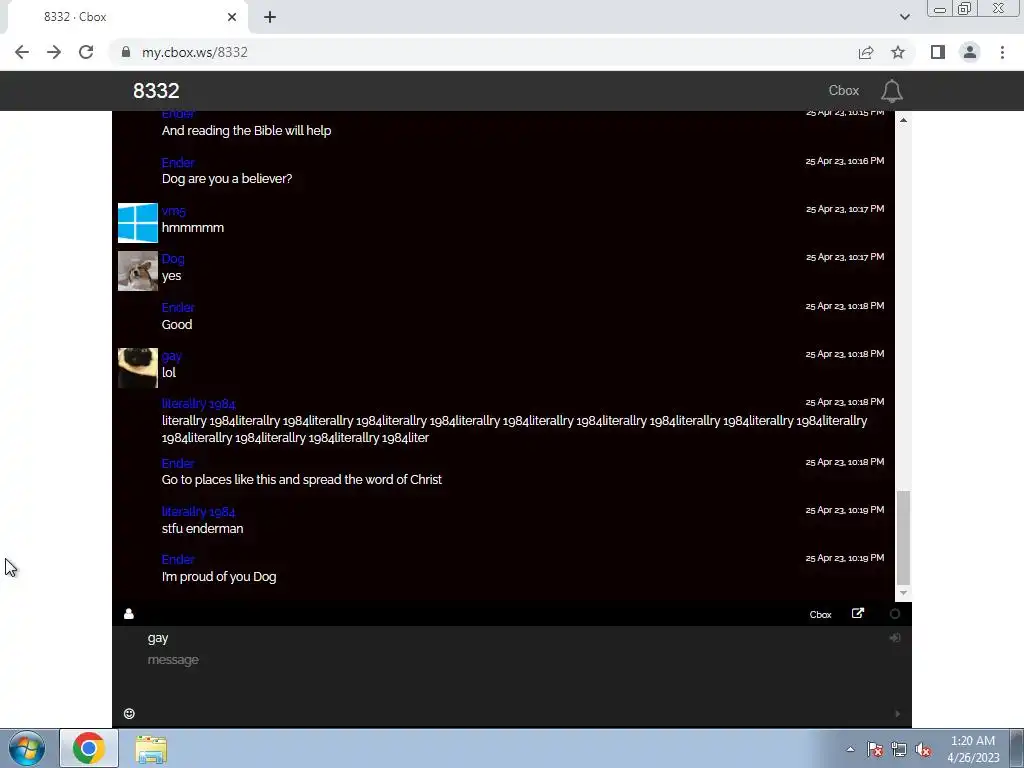The width and height of the screenshot is (1024, 768).
Task: Click the message 'I'm proud of you Dog'
Action: point(219,577)
